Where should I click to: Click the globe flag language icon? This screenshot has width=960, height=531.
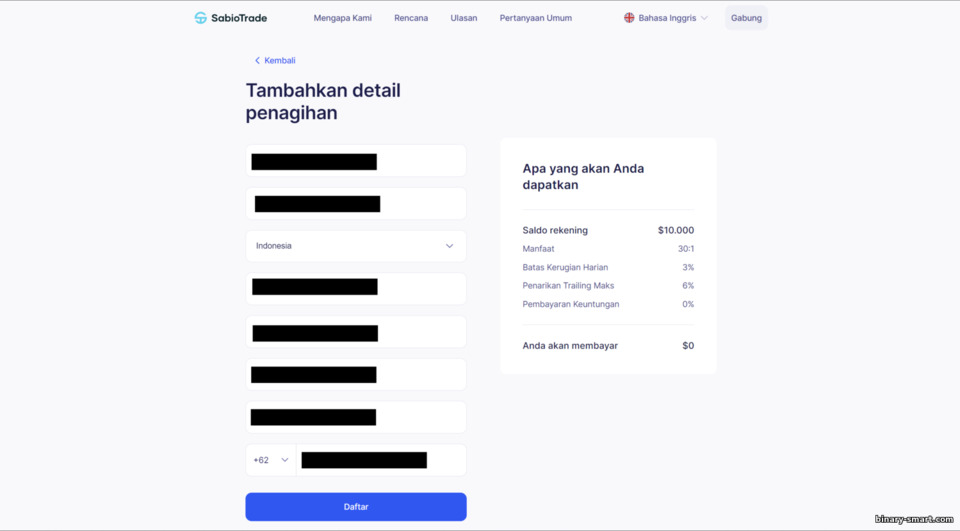pos(629,18)
